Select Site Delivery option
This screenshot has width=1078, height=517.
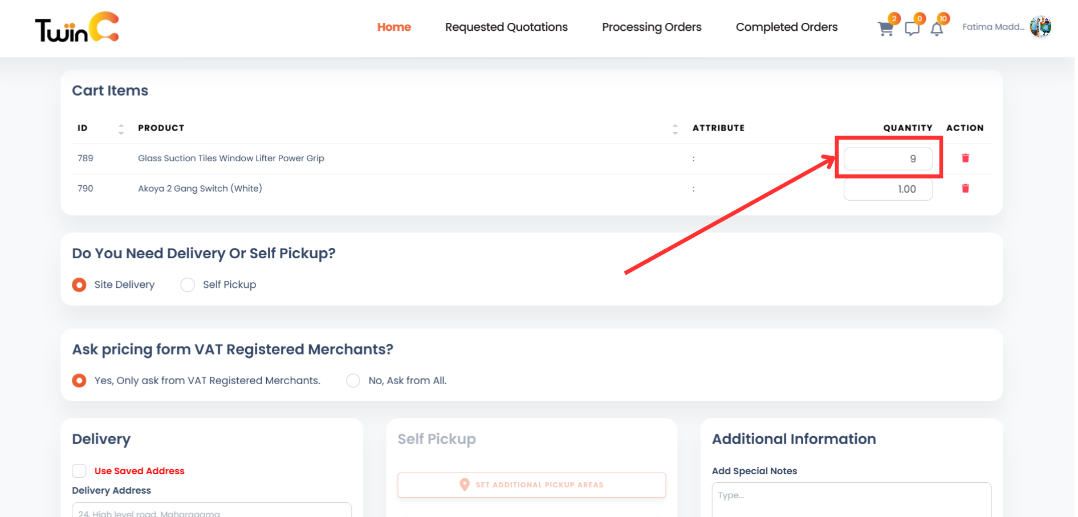79,285
